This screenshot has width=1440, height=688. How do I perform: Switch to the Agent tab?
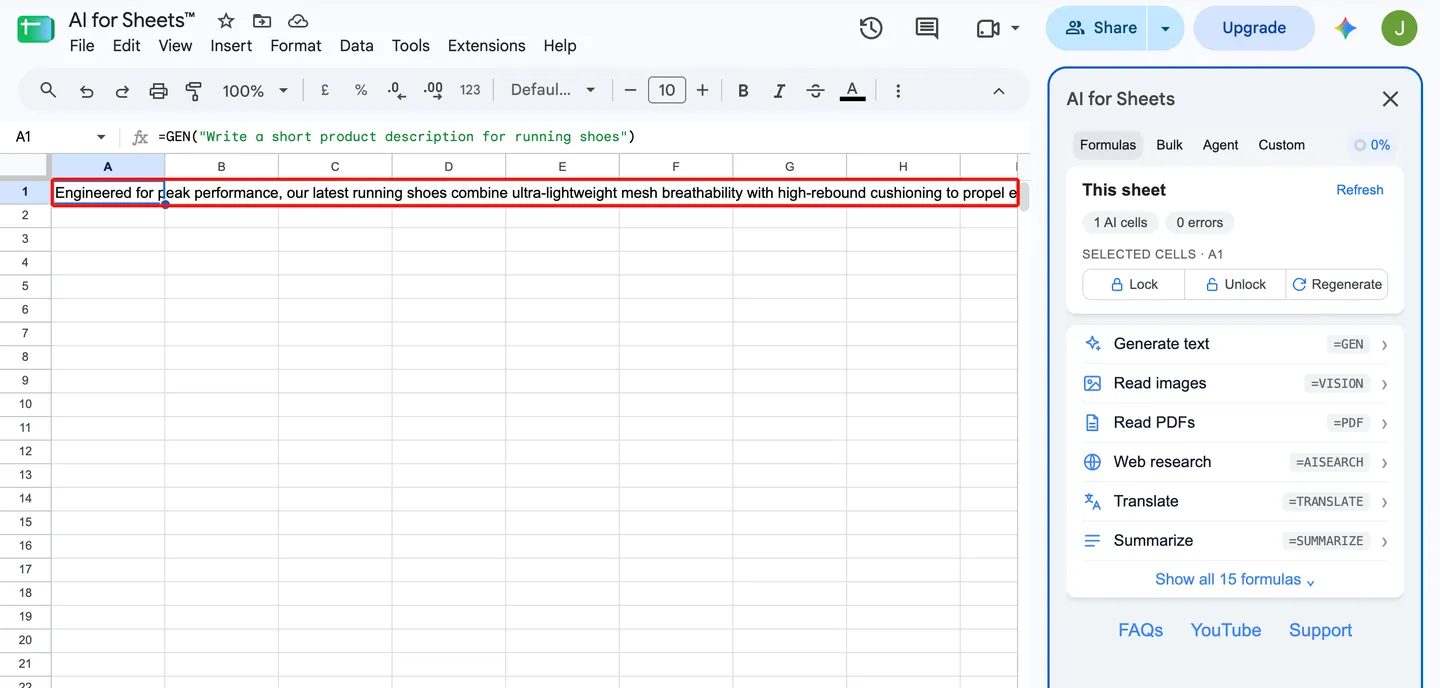1220,145
